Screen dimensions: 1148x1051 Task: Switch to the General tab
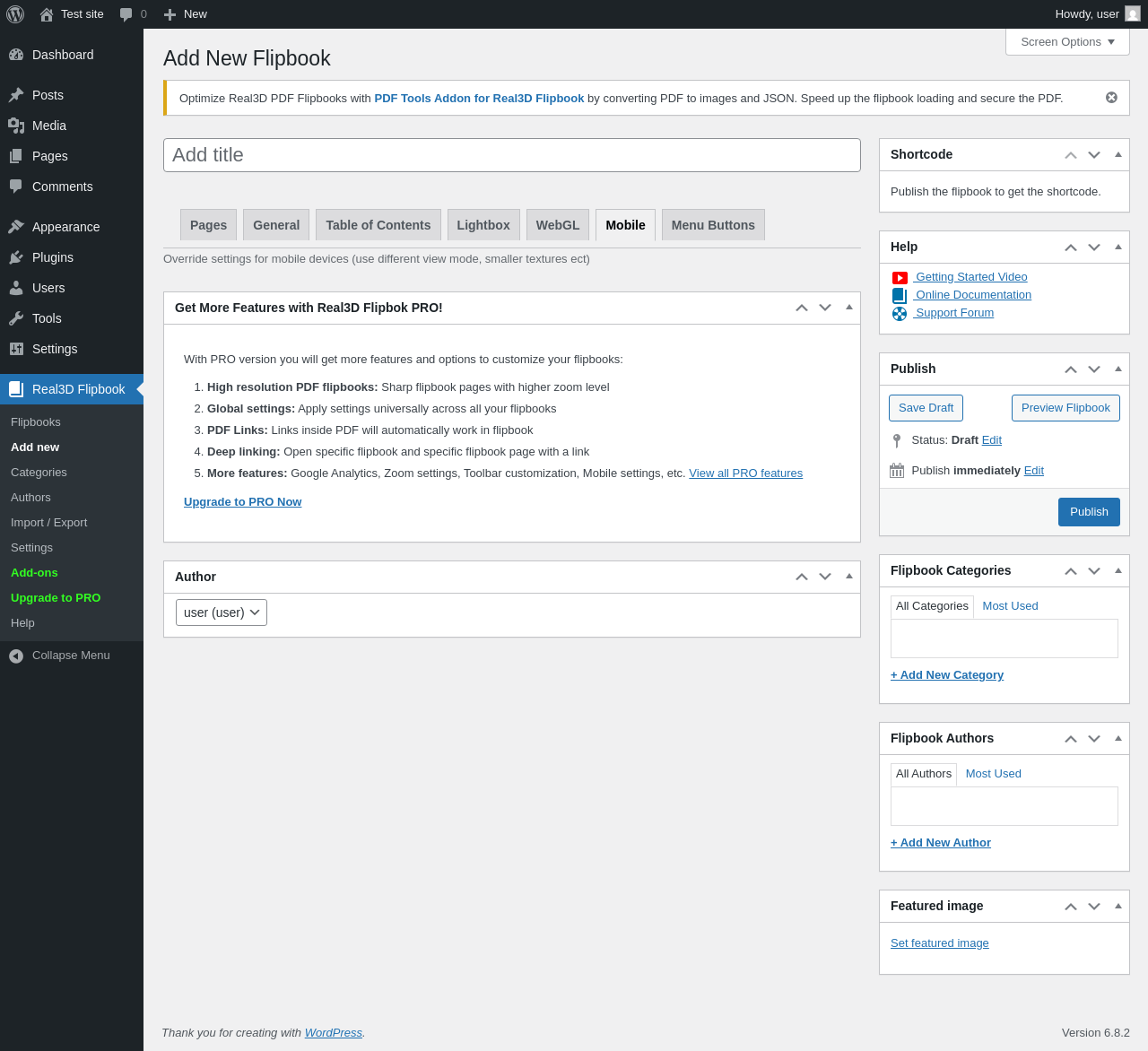pyautogui.click(x=276, y=225)
